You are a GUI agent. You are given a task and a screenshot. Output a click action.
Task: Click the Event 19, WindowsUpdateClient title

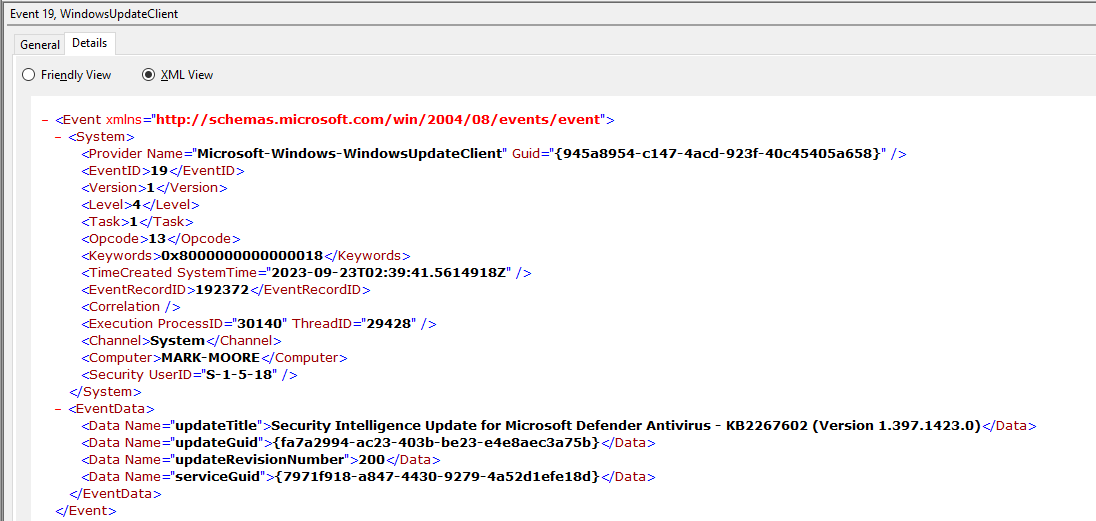click(94, 14)
